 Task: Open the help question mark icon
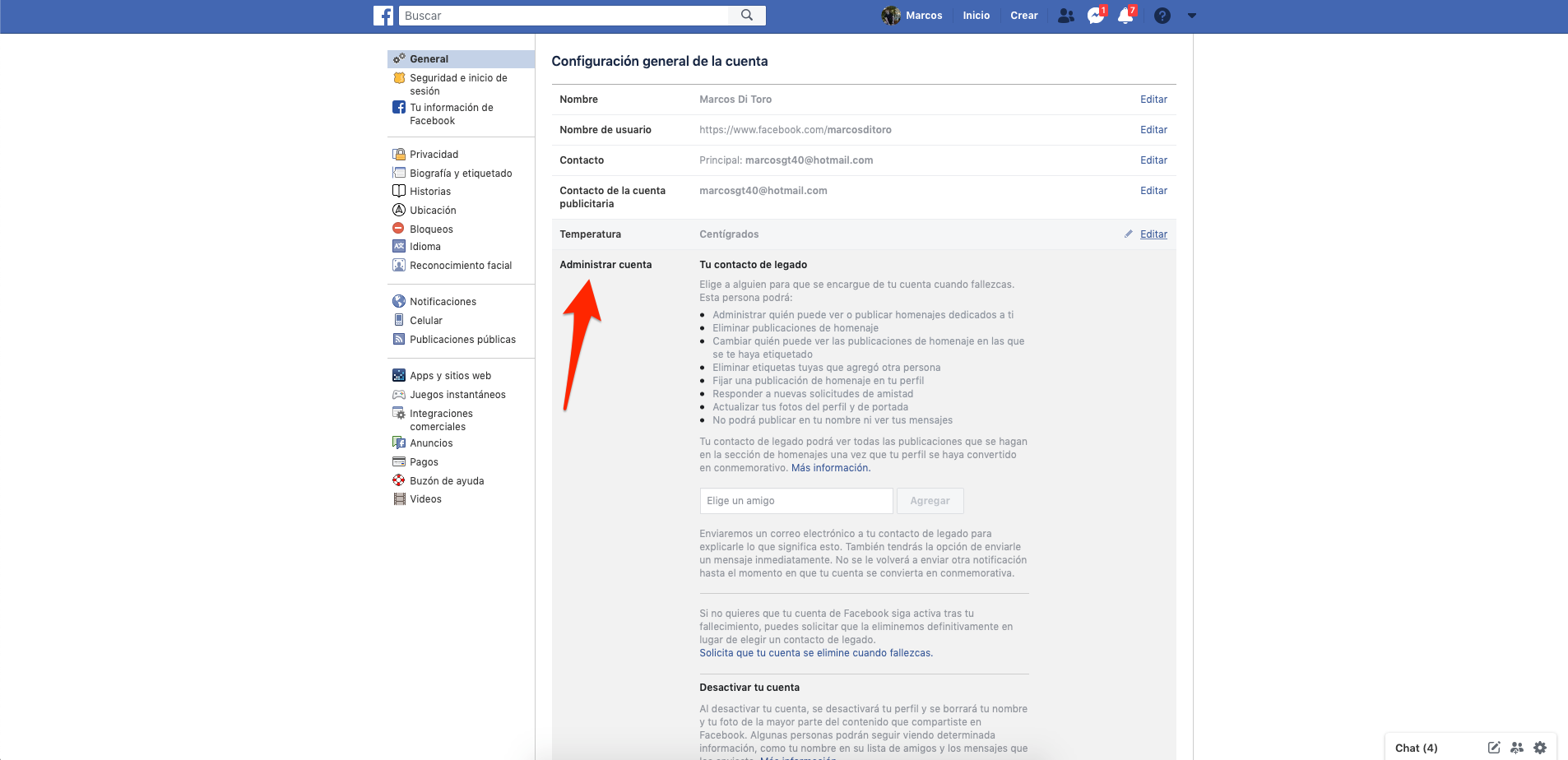pyautogui.click(x=1162, y=16)
